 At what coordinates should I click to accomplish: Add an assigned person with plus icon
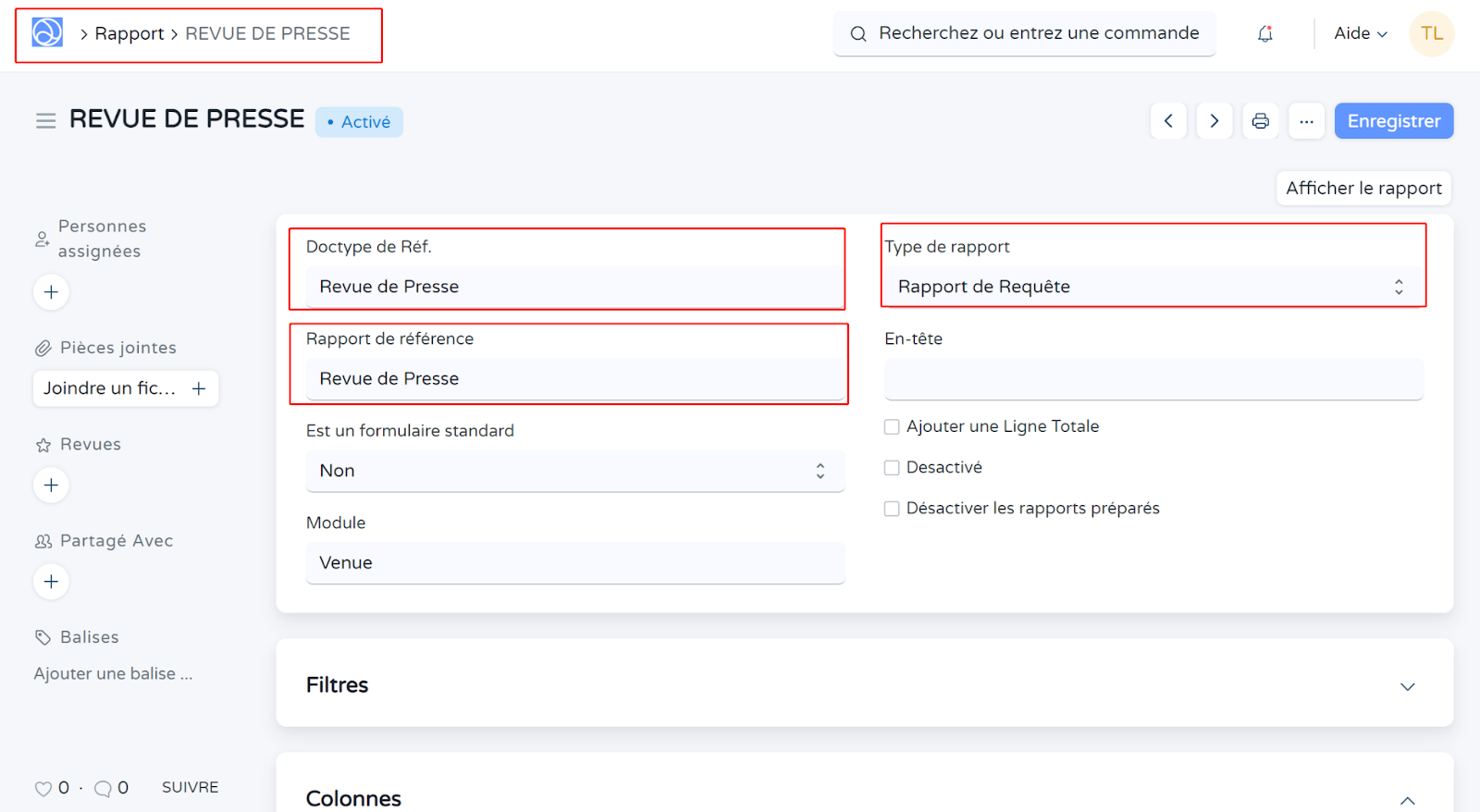[51, 292]
